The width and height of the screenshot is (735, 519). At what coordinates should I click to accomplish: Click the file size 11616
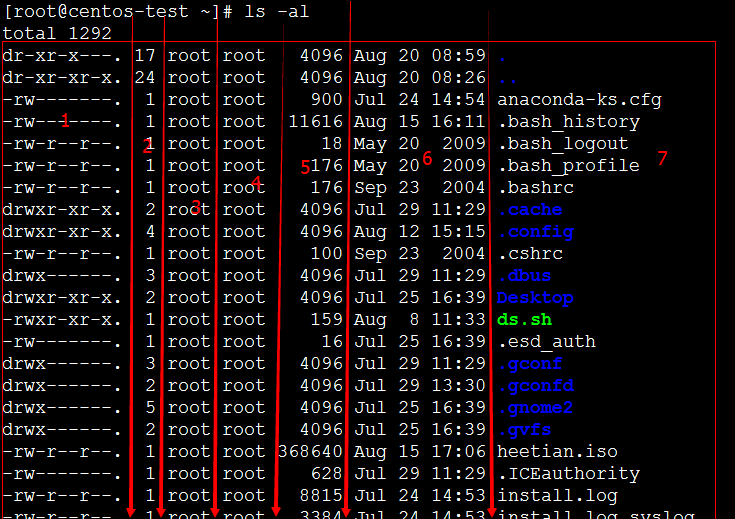[x=316, y=122]
